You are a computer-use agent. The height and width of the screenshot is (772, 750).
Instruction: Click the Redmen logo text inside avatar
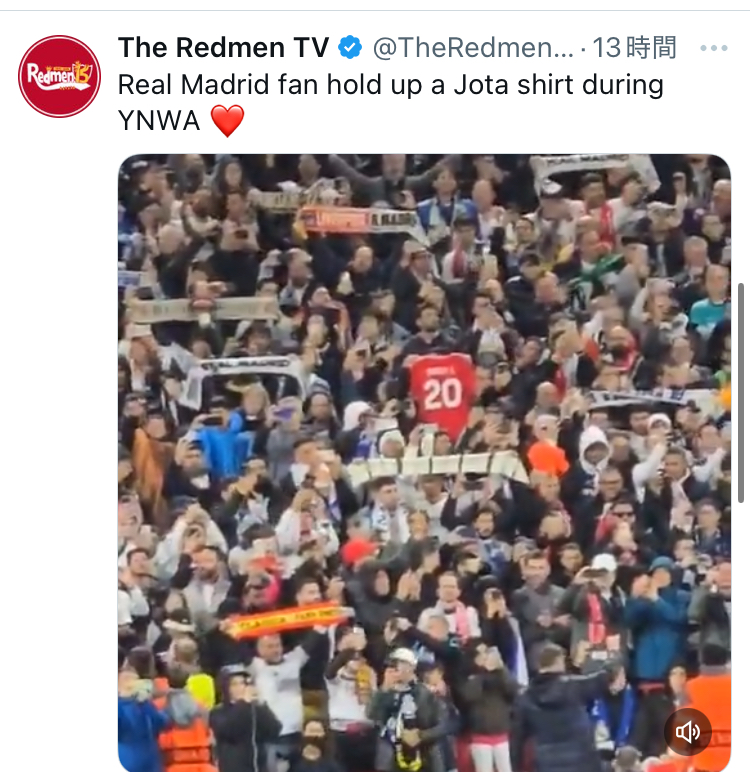tap(59, 75)
